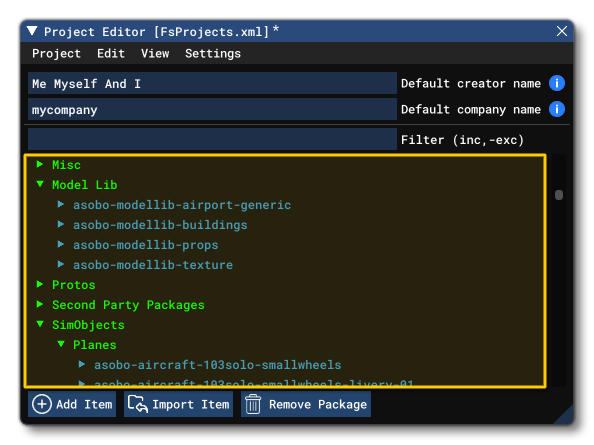Click the package list scrollbar thumb
The image size is (594, 445).
(559, 195)
